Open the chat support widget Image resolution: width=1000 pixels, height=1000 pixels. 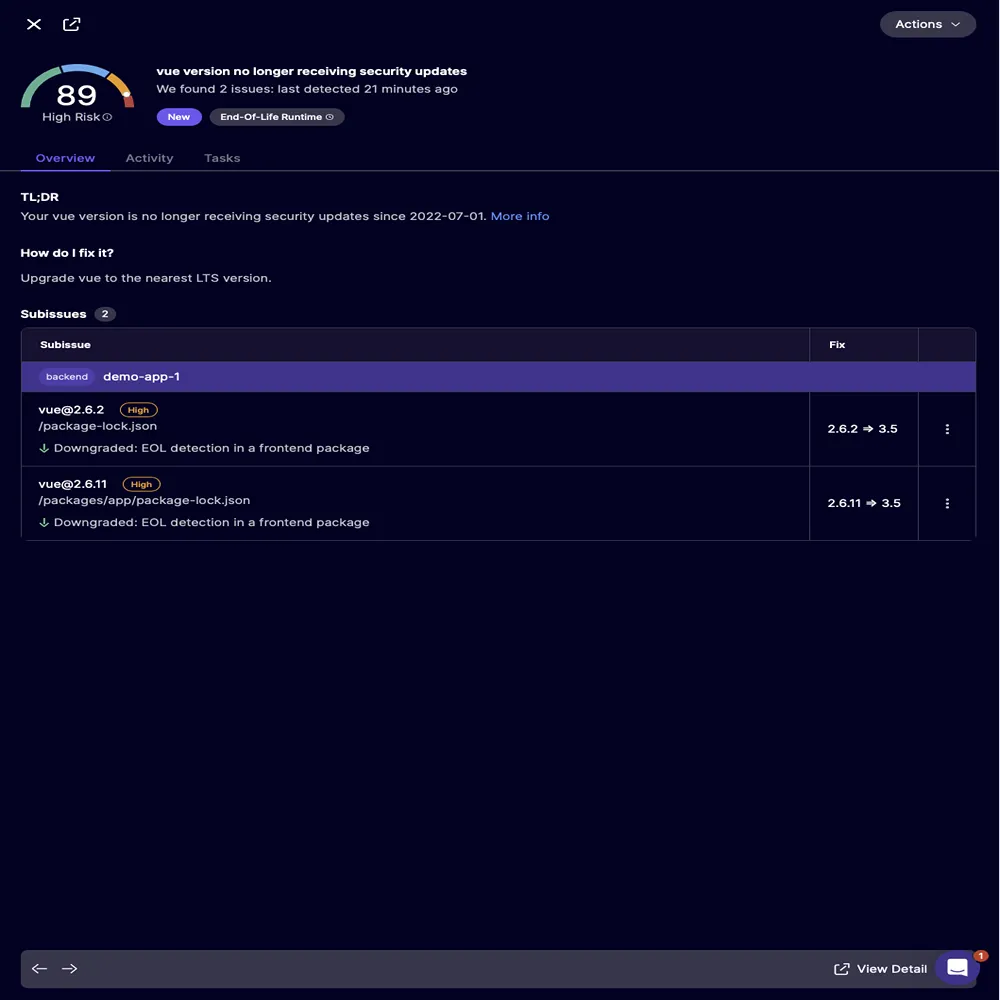[x=957, y=967]
